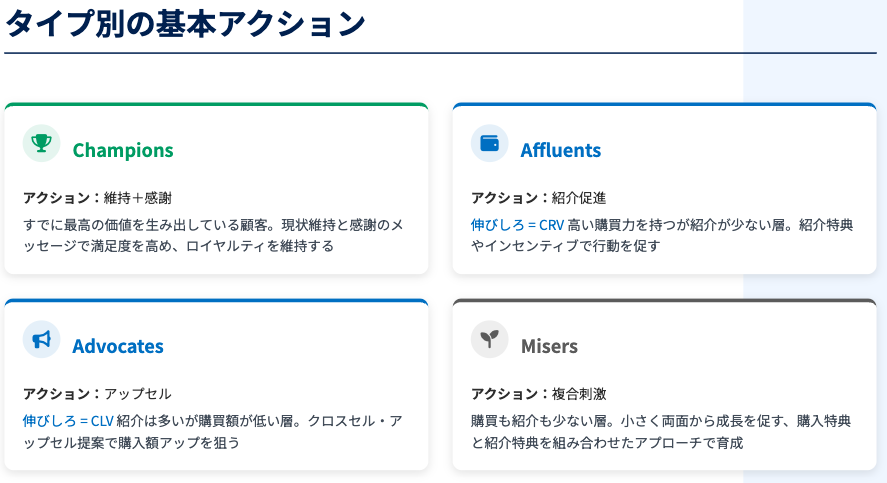
Task: Click the Misers seedling icon
Action: (490, 340)
